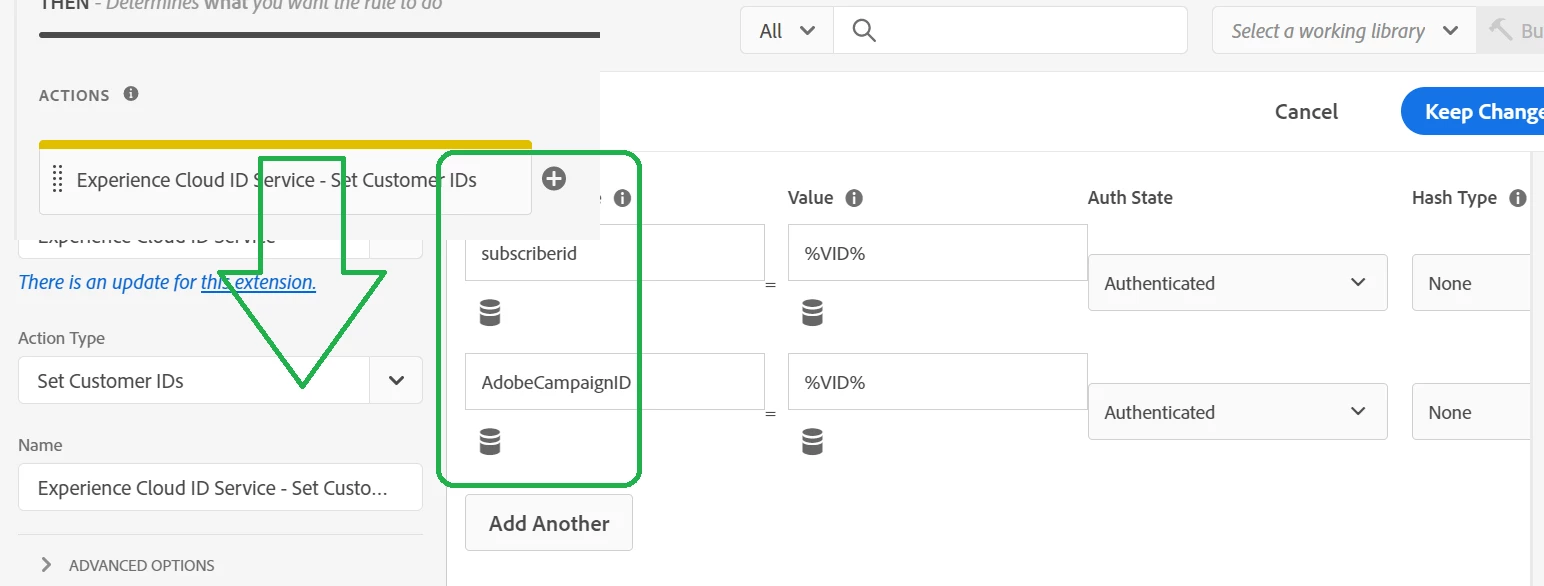Expand the ADVANCED OPTIONS section

[x=127, y=565]
